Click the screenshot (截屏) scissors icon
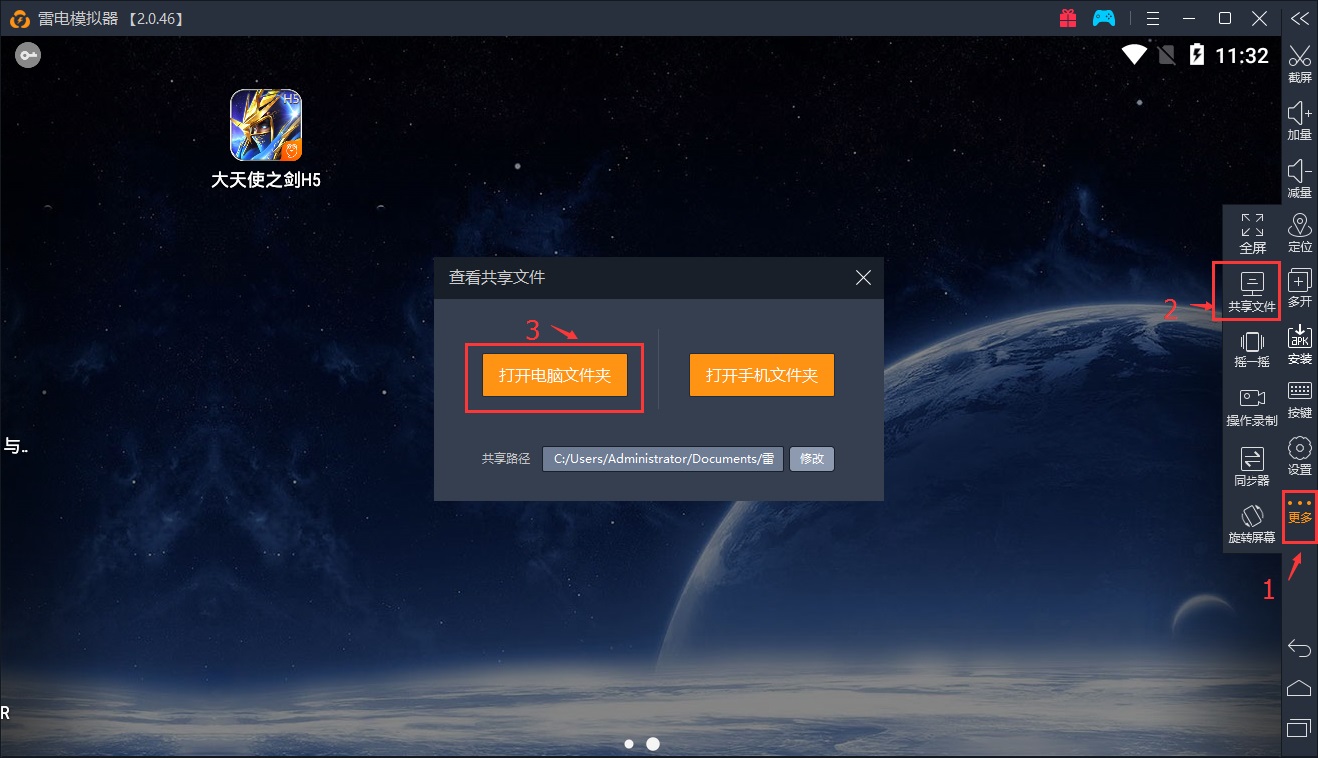 point(1299,62)
